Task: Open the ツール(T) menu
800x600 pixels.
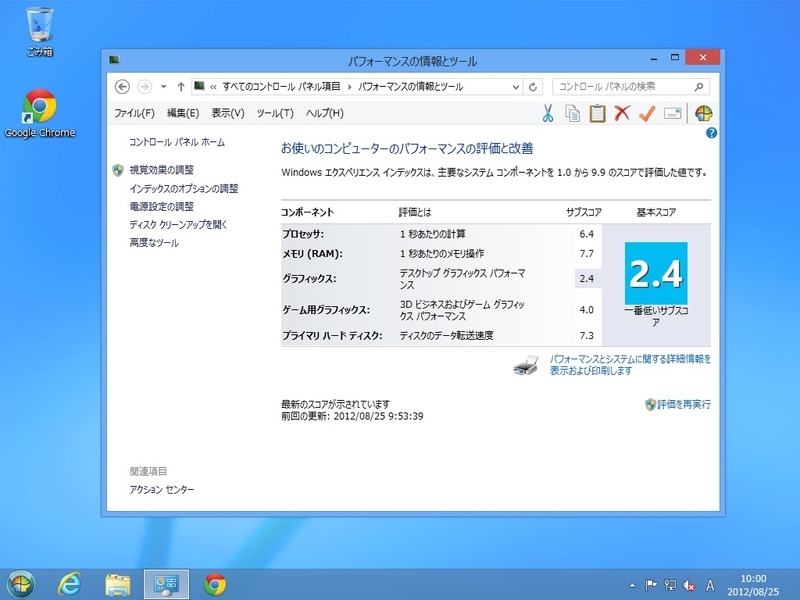Action: coord(275,113)
